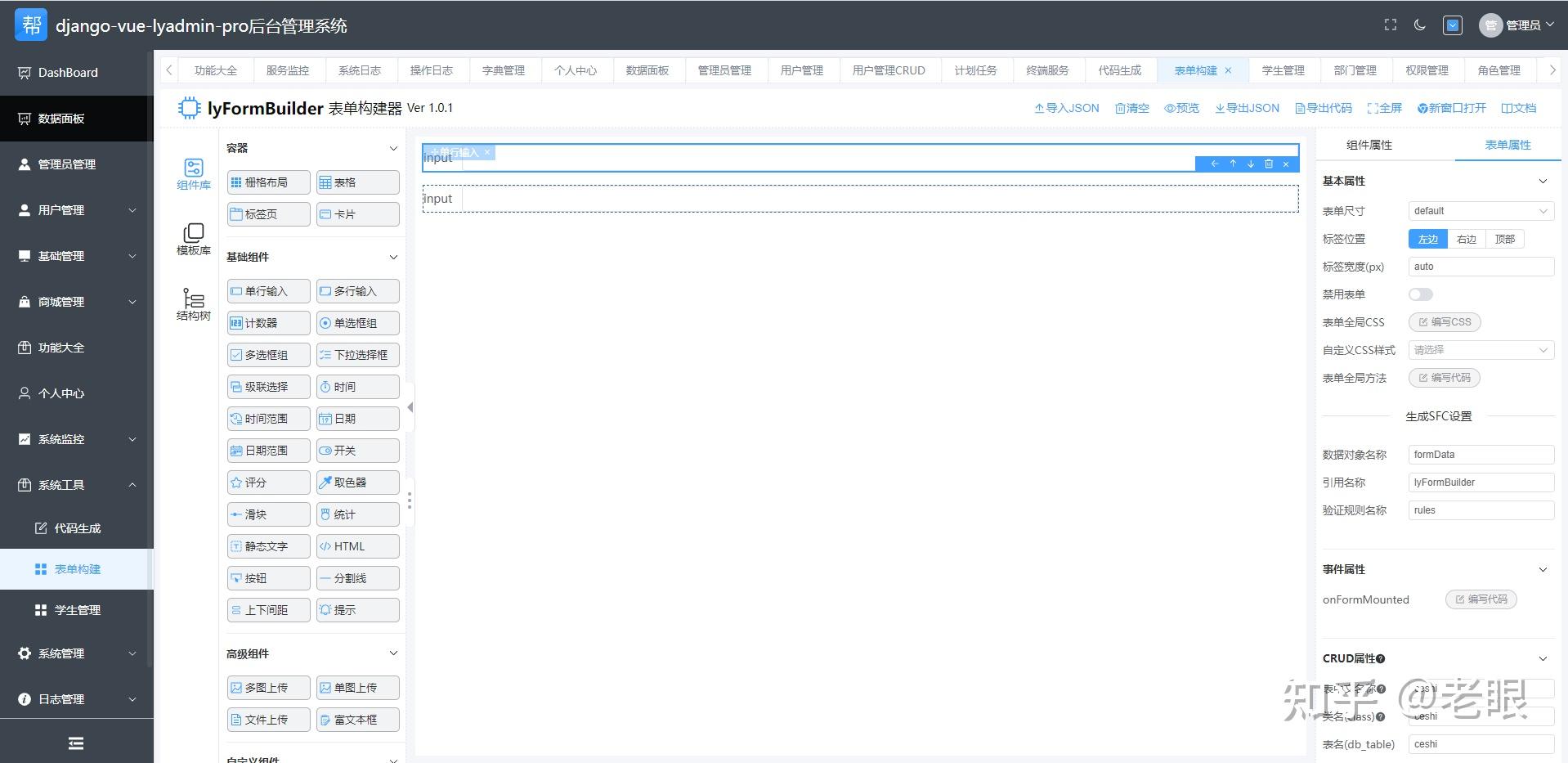Open the 结构树 view
The width and height of the screenshot is (1568, 763).
[x=193, y=305]
